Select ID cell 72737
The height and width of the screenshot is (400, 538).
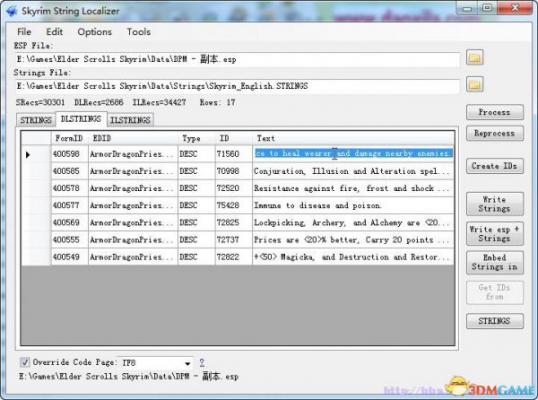pyautogui.click(x=234, y=240)
